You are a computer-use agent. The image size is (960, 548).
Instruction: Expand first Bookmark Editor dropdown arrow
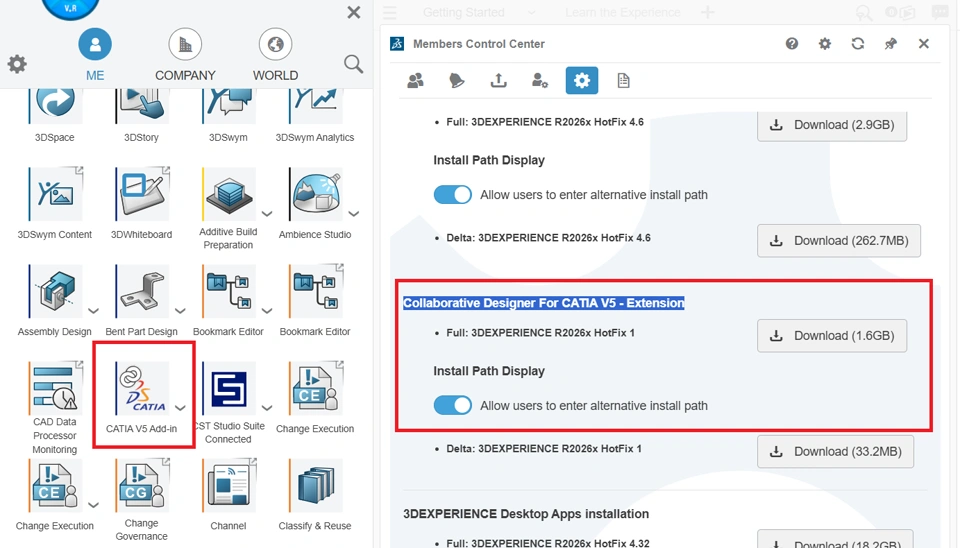pos(267,310)
